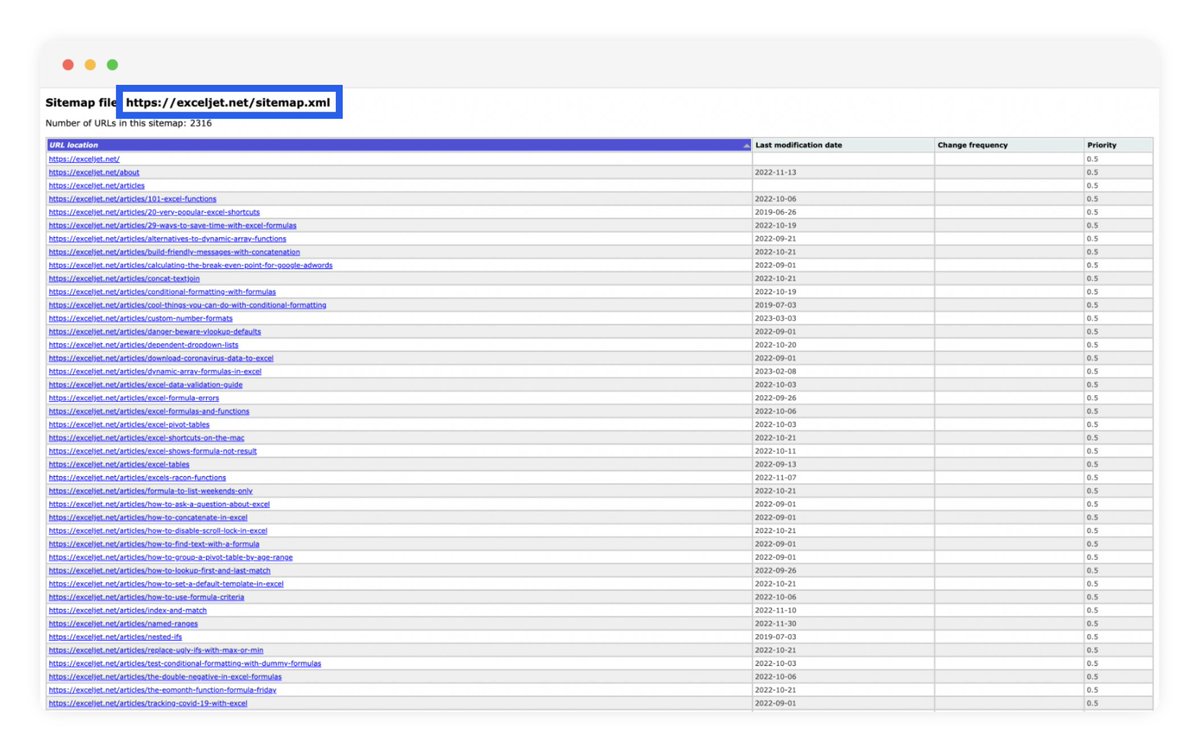
Task: Open the https://exceljet.net/ root link
Action: click(x=84, y=159)
